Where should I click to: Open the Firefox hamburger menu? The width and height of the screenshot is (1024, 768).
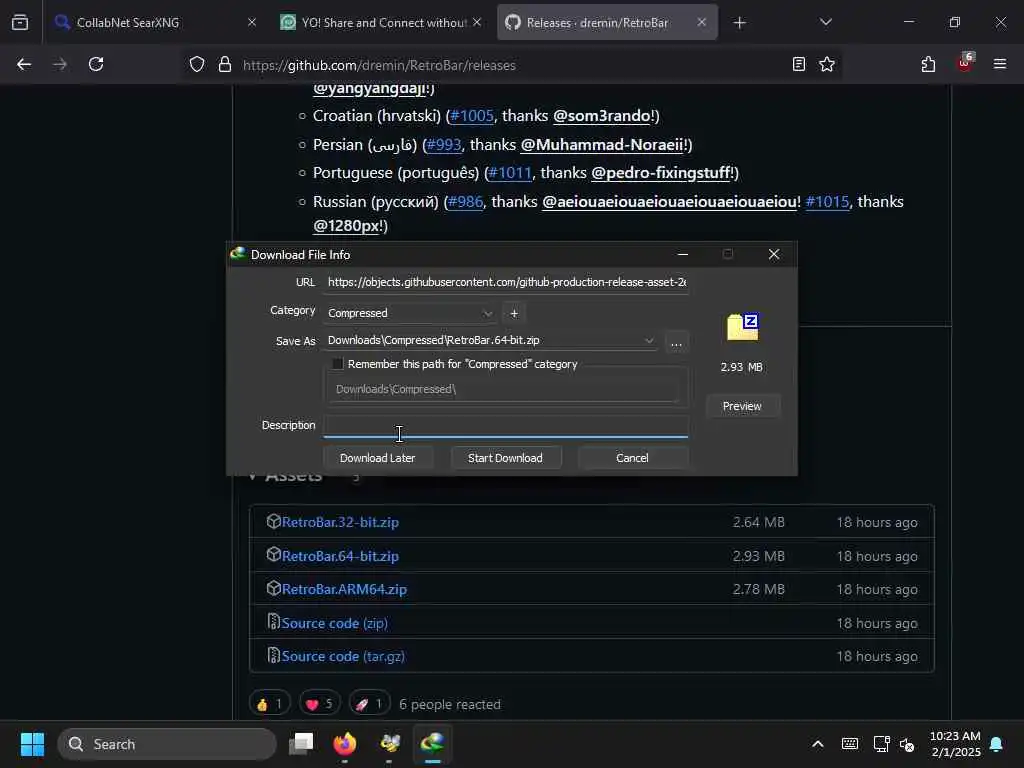tap(999, 64)
